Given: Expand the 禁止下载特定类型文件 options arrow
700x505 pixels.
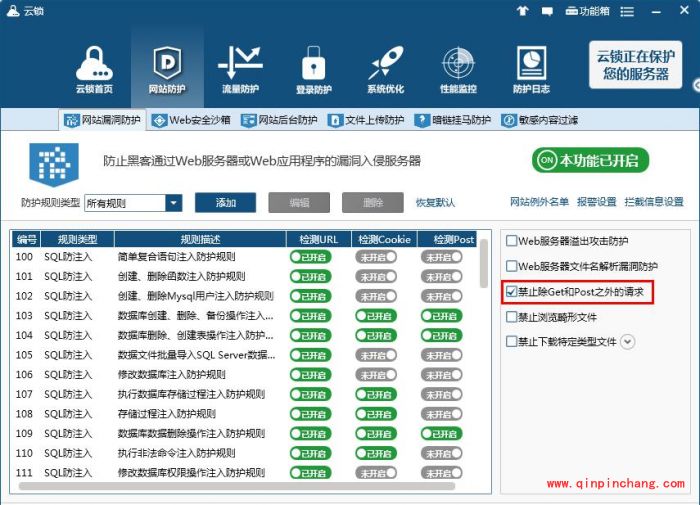Looking at the screenshot, I should 628,342.
